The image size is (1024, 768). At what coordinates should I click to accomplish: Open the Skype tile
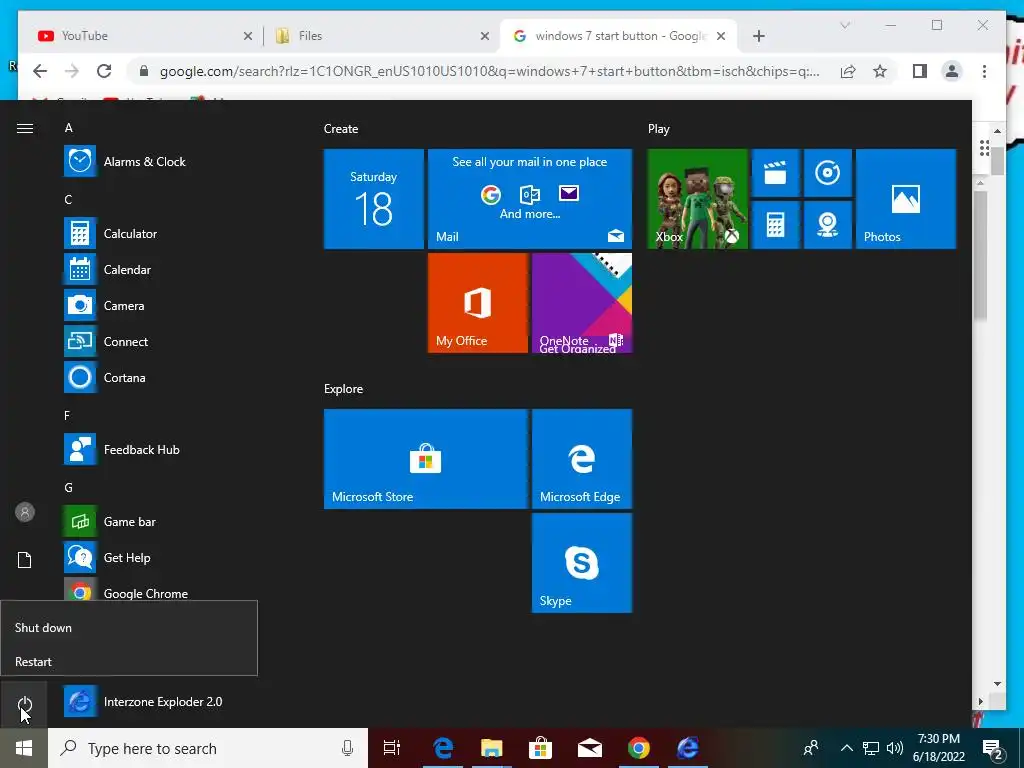coord(582,563)
